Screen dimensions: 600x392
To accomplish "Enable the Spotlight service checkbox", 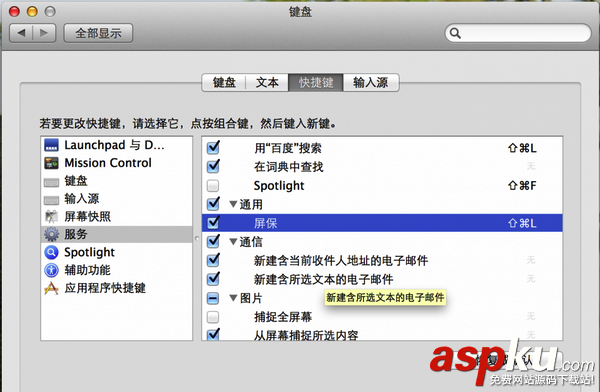I will pyautogui.click(x=213, y=186).
